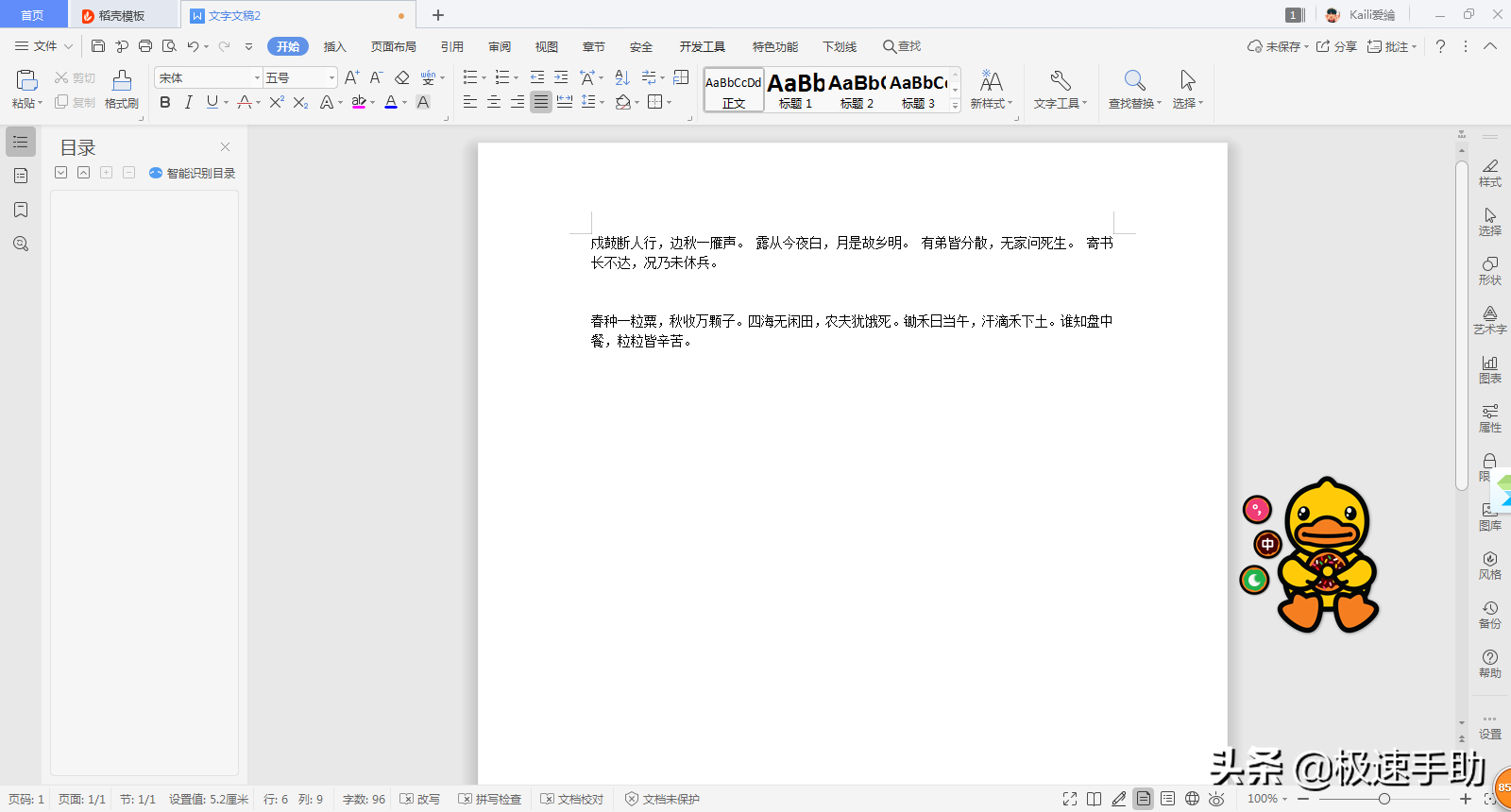Align text right

pyautogui.click(x=517, y=102)
